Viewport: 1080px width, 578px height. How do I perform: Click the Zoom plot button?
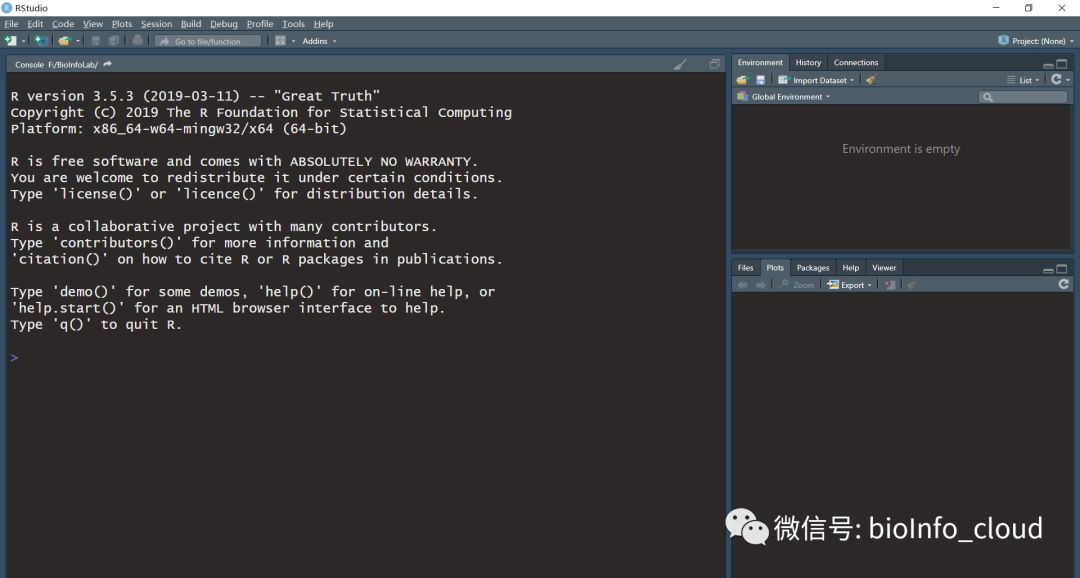(x=798, y=285)
